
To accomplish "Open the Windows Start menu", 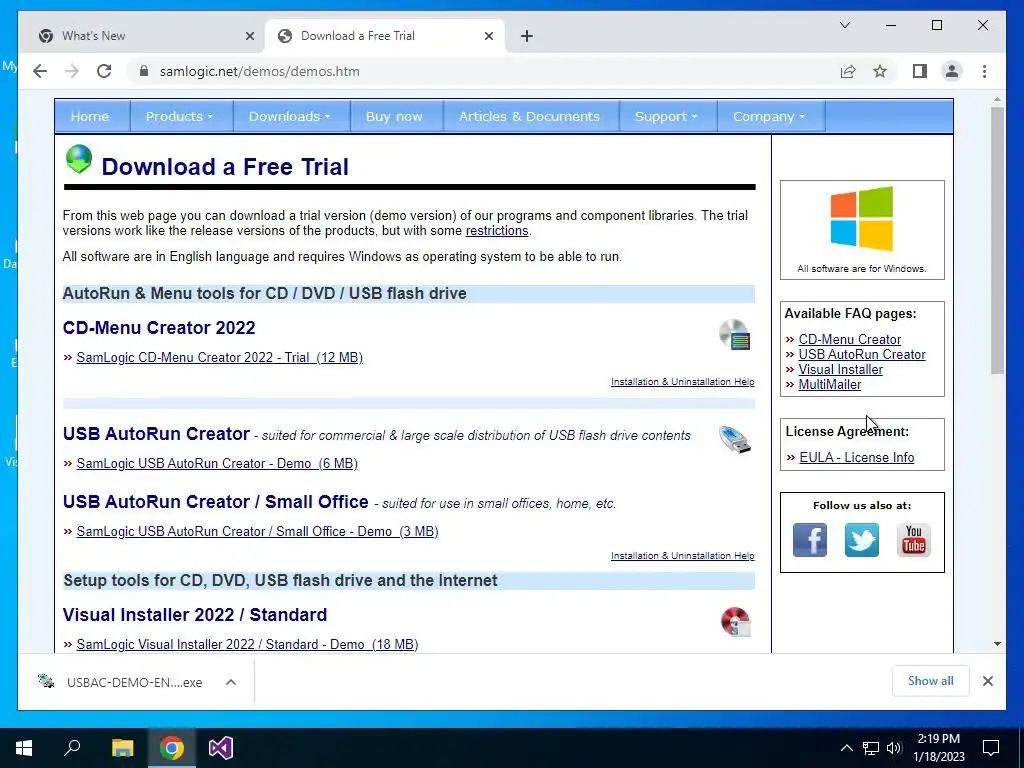I will click(x=24, y=748).
